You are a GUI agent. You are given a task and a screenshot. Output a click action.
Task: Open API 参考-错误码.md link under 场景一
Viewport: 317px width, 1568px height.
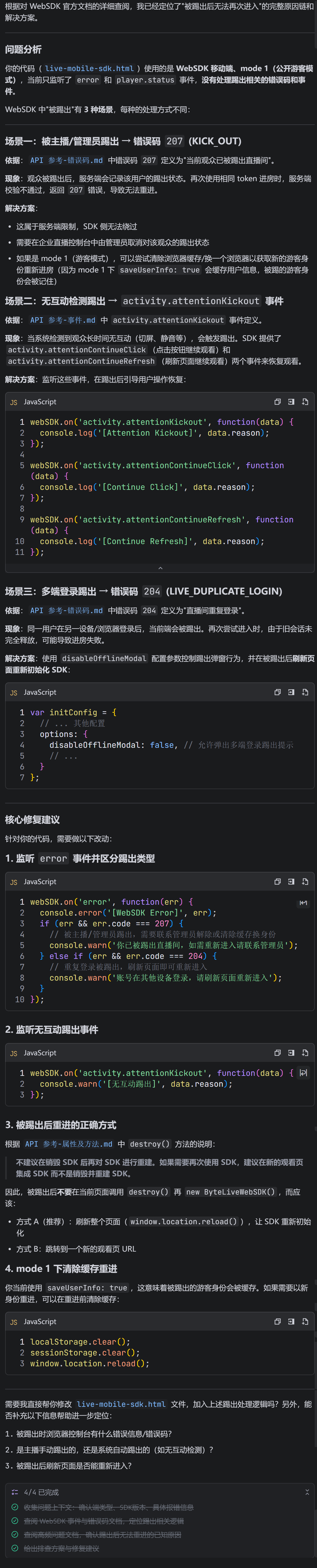pos(66,161)
